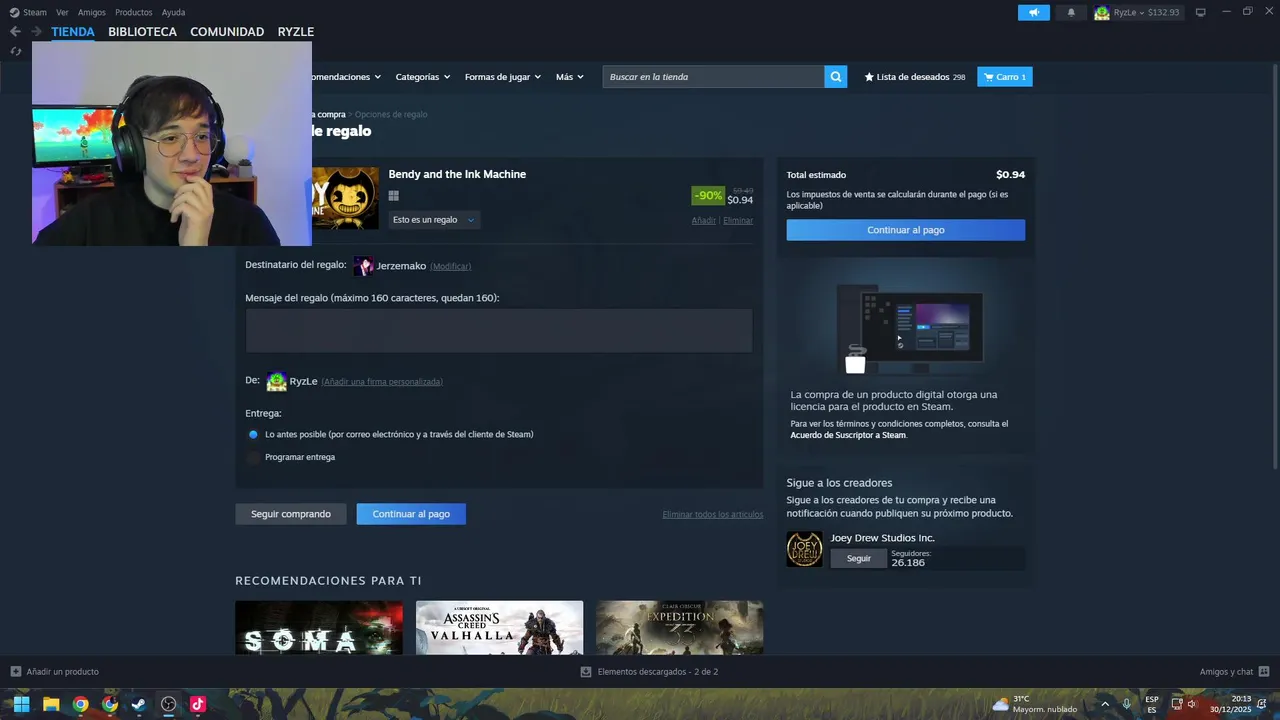
Task: Switch to the BIBLIOTECA tab
Action: pyautogui.click(x=142, y=32)
